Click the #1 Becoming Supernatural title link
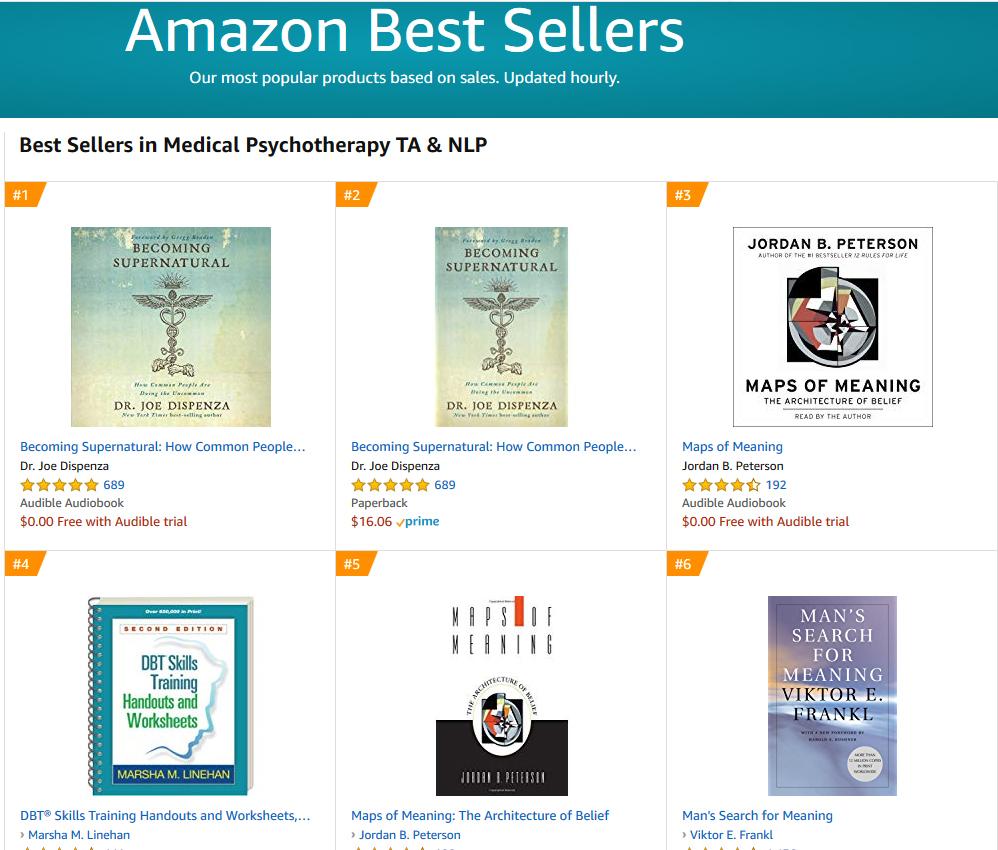The width and height of the screenshot is (998, 850). tap(162, 447)
